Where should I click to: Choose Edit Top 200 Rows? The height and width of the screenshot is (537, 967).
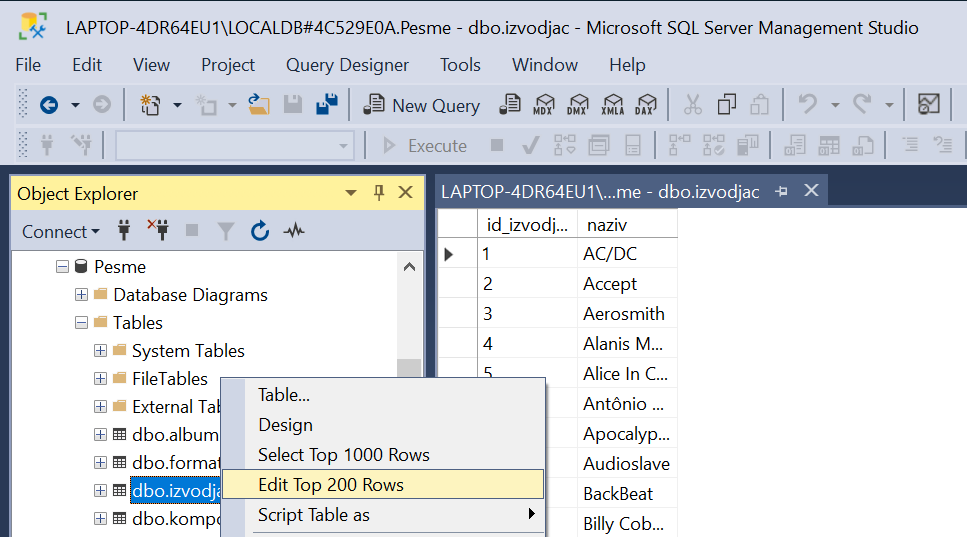[x=383, y=485]
